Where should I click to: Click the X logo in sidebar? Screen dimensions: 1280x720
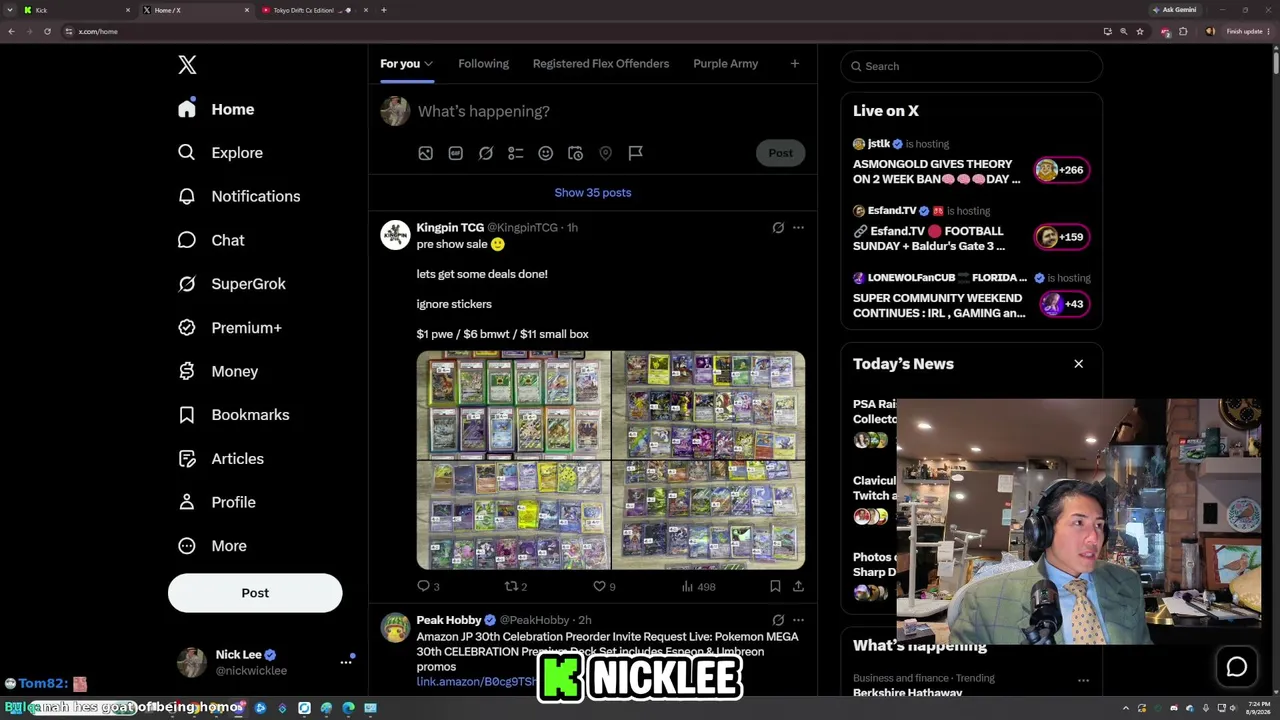coord(187,65)
